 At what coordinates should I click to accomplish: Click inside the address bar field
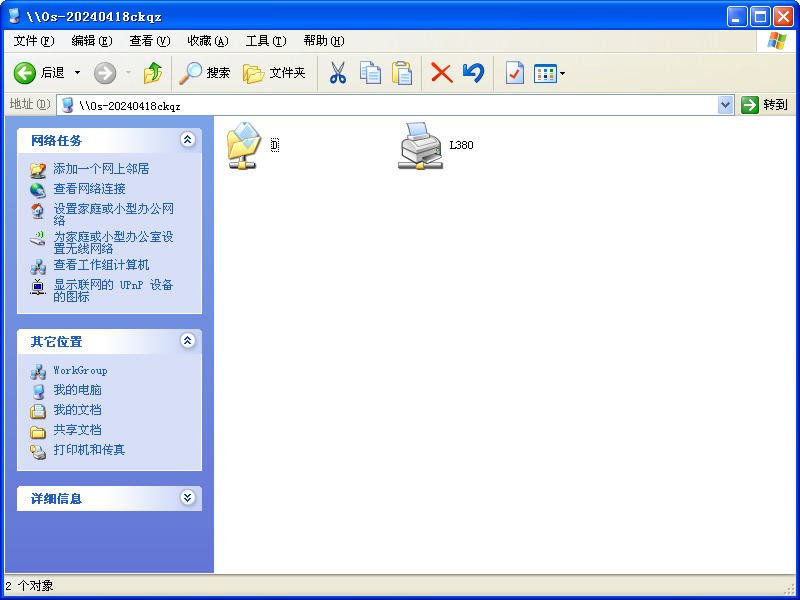click(400, 105)
